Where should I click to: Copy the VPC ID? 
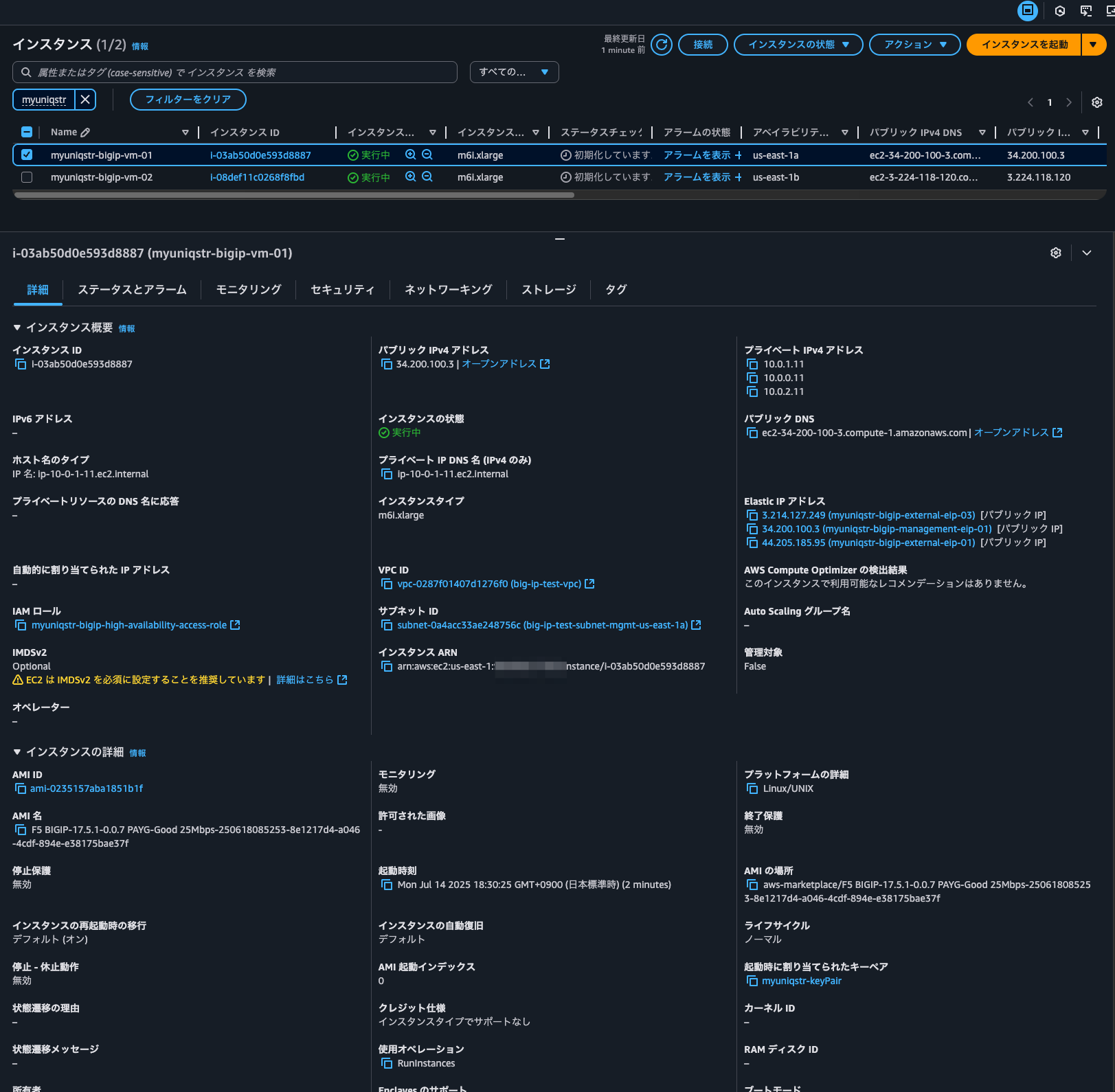(387, 584)
